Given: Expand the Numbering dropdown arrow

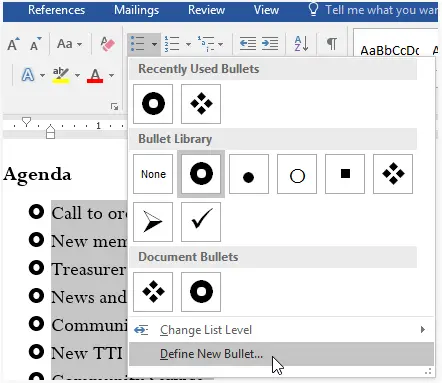Looking at the screenshot, I should coord(188,44).
